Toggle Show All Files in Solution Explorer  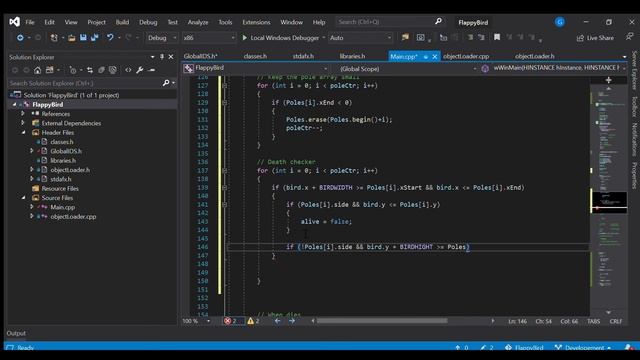(x=113, y=70)
